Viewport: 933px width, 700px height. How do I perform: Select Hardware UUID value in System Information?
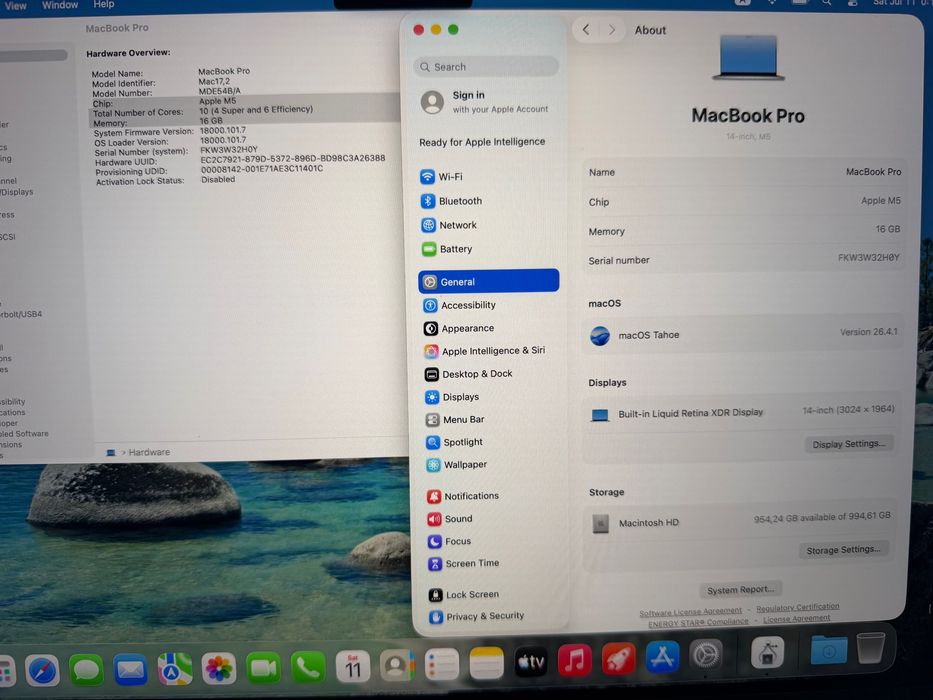click(x=293, y=159)
